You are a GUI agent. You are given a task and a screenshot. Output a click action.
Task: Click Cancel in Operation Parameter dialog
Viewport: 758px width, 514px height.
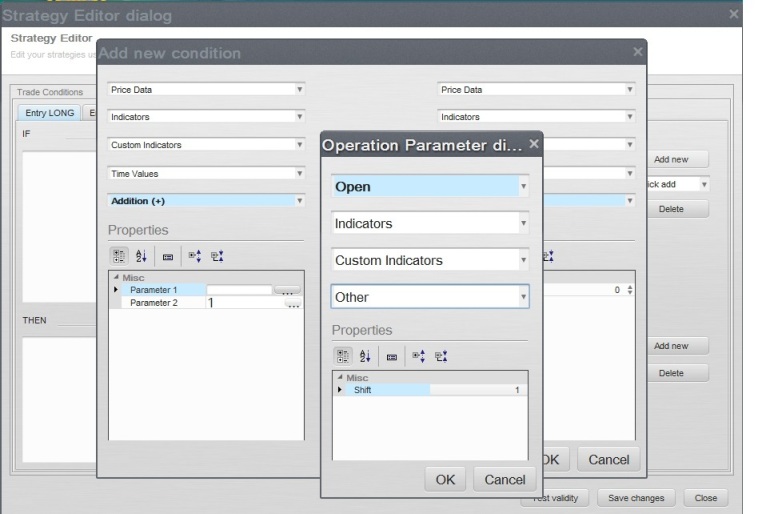pyautogui.click(x=505, y=480)
